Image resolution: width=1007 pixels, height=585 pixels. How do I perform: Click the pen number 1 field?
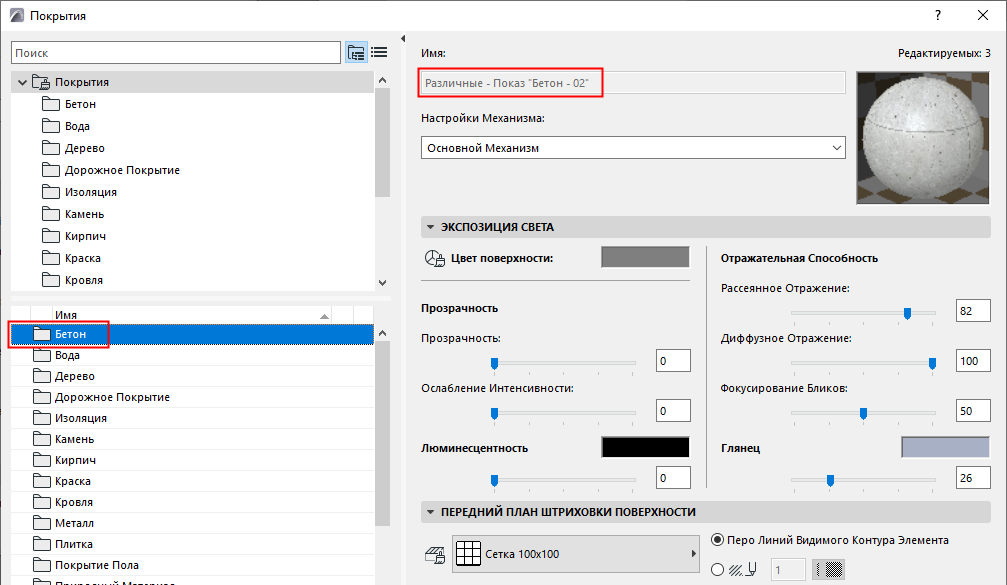point(787,570)
